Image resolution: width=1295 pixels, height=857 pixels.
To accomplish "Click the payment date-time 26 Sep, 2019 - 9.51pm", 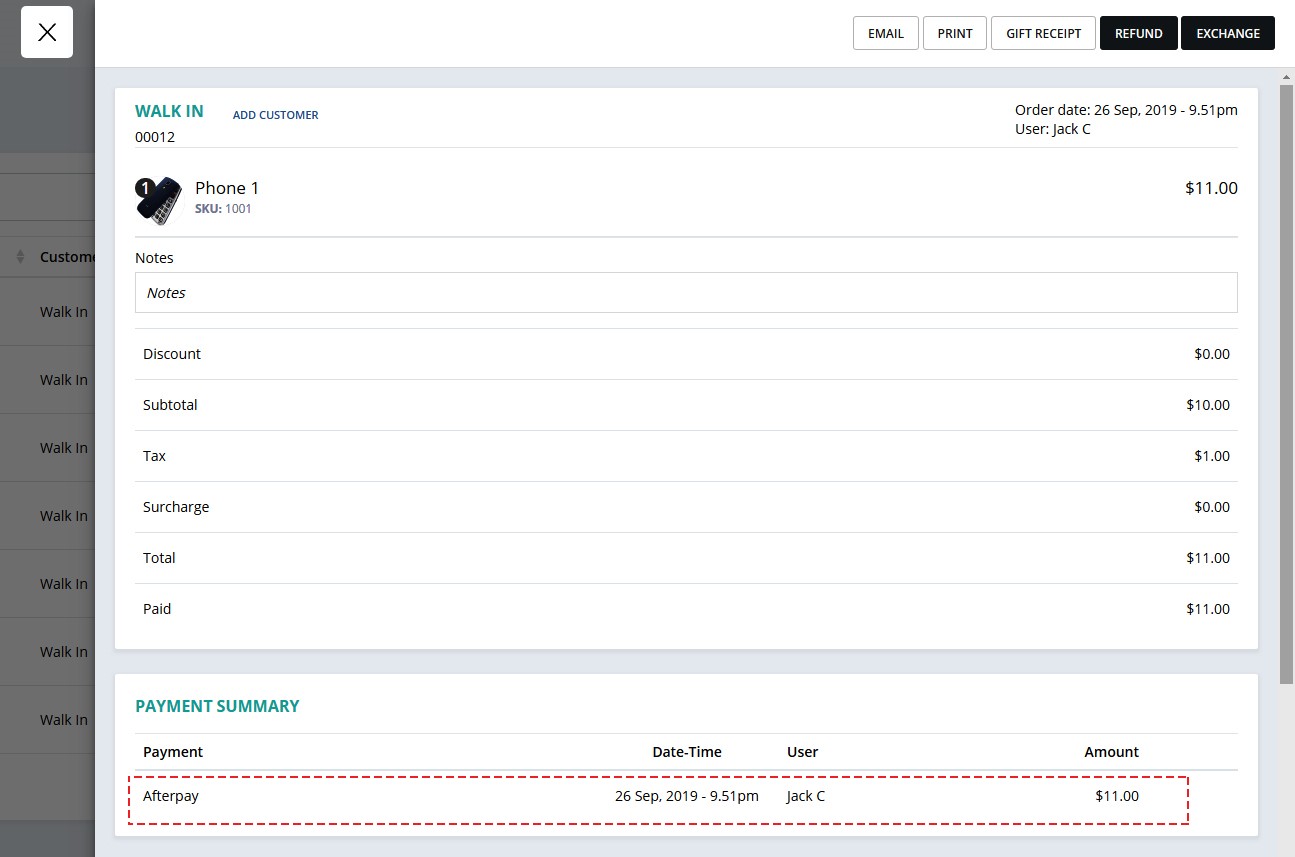I will (x=687, y=796).
